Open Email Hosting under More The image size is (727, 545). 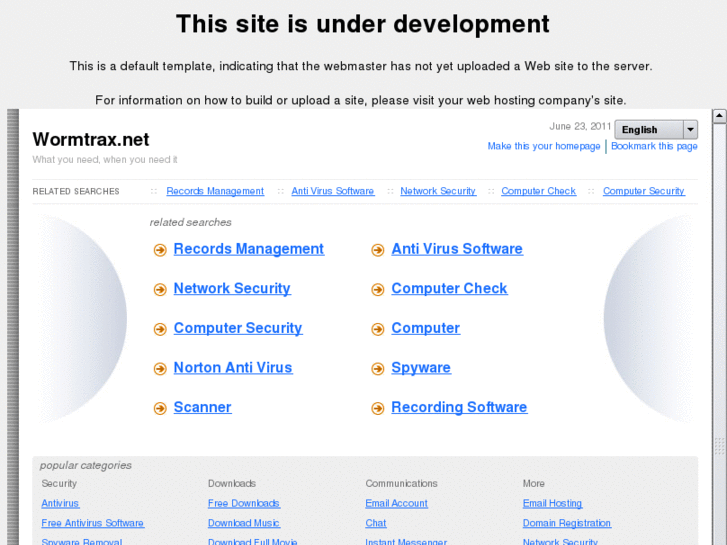552,503
